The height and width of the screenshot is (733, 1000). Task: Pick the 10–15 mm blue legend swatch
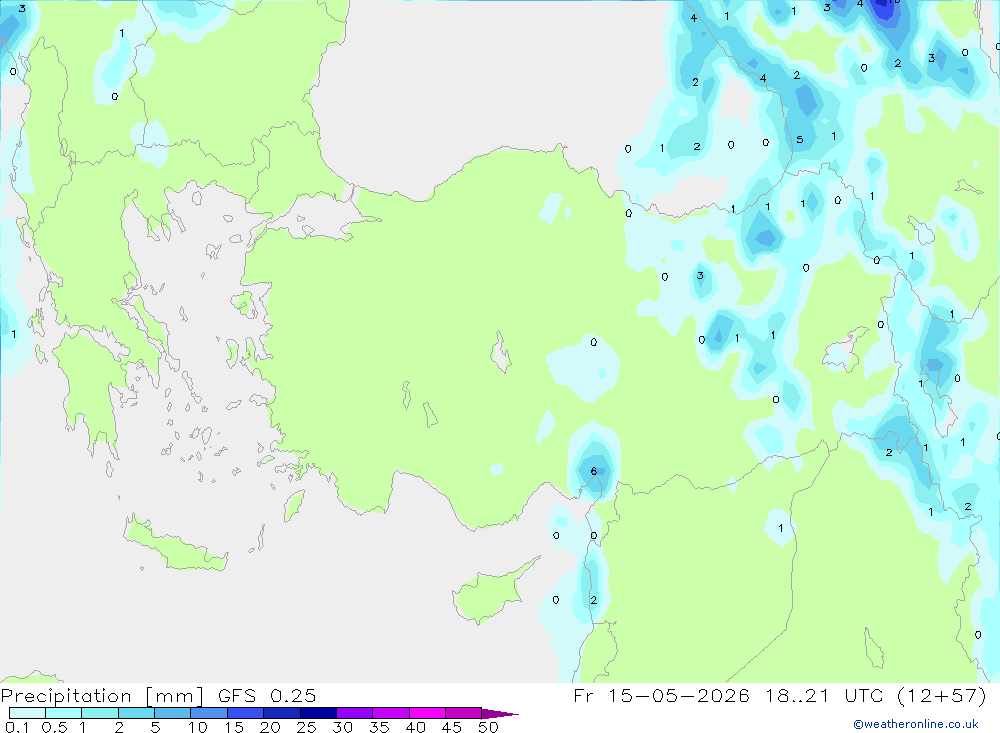click(209, 713)
